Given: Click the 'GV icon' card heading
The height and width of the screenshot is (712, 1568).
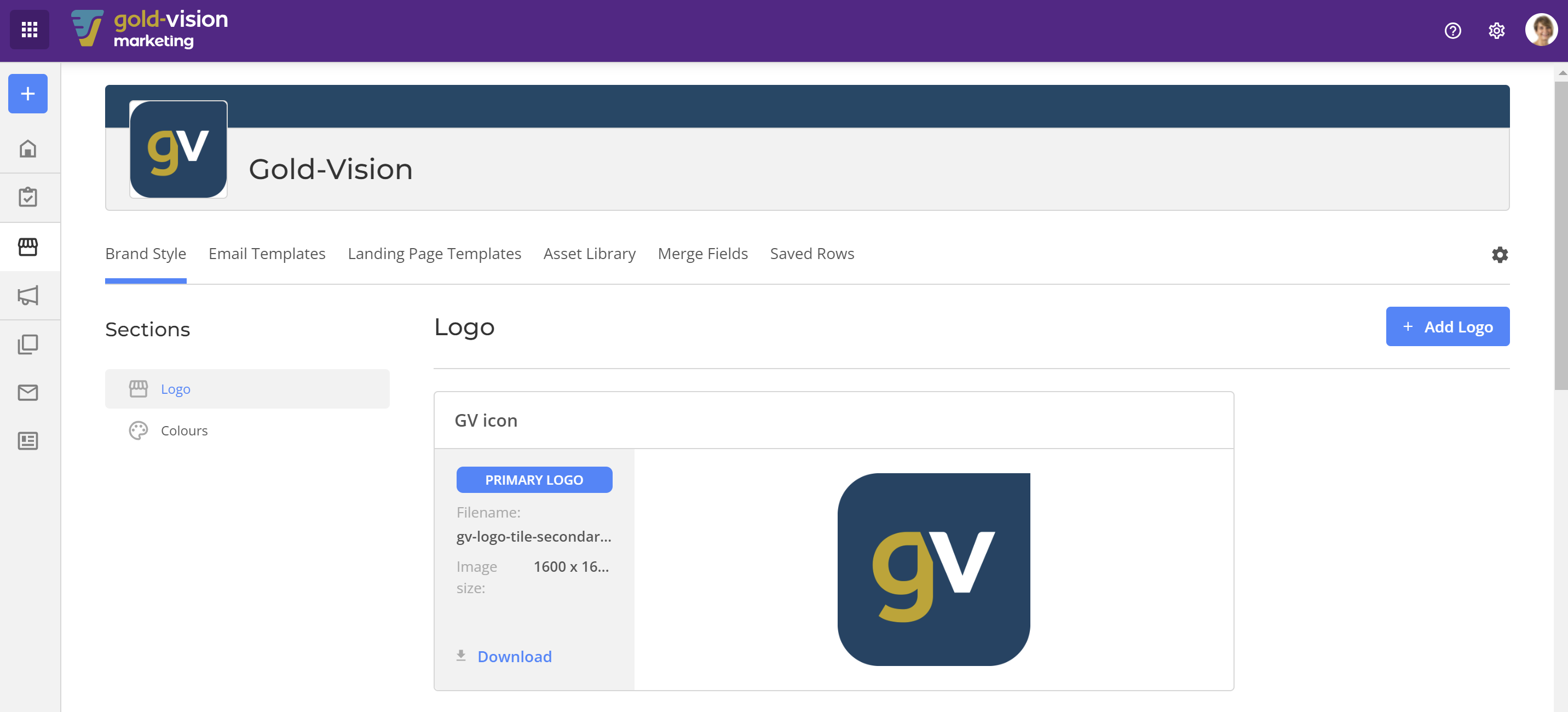Looking at the screenshot, I should [x=486, y=420].
